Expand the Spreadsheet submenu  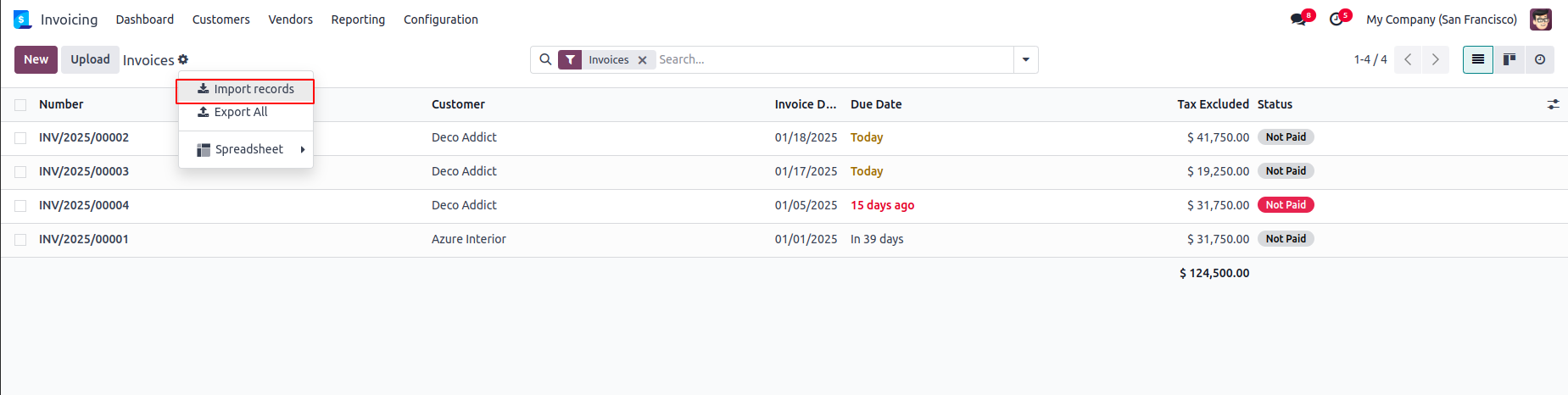point(249,149)
